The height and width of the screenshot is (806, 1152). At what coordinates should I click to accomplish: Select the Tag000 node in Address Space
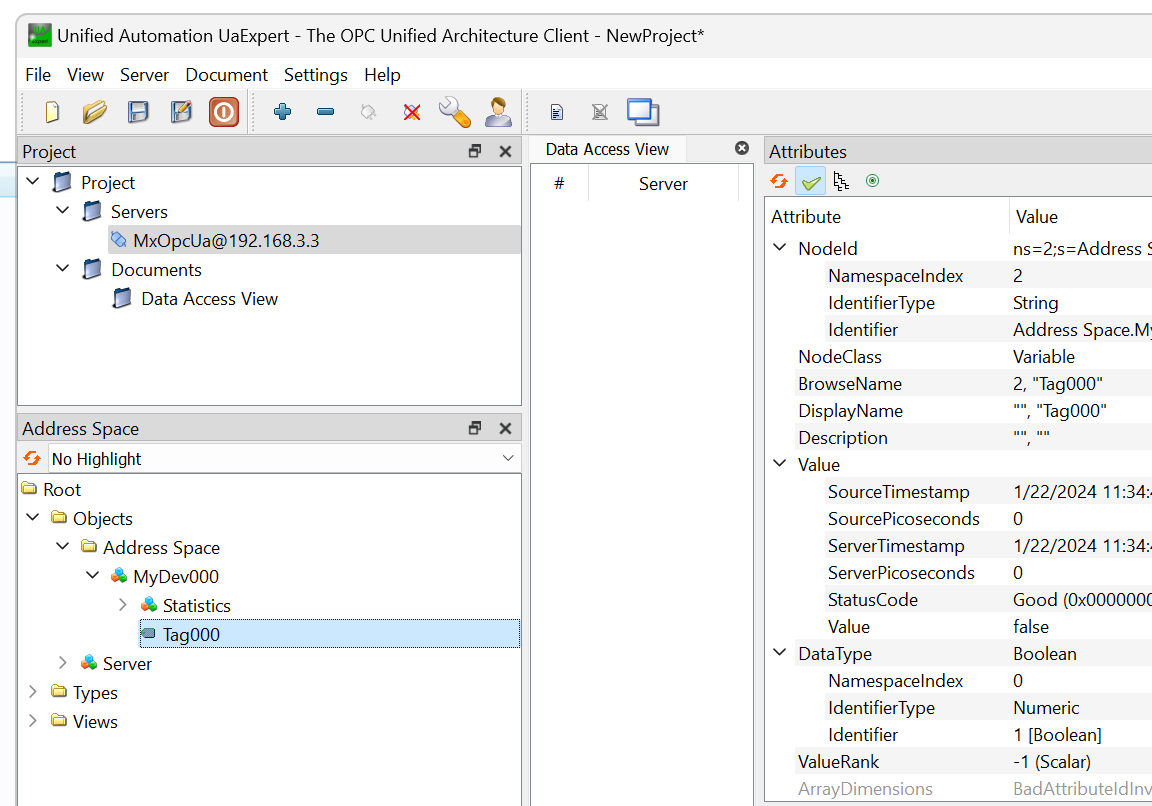329,634
